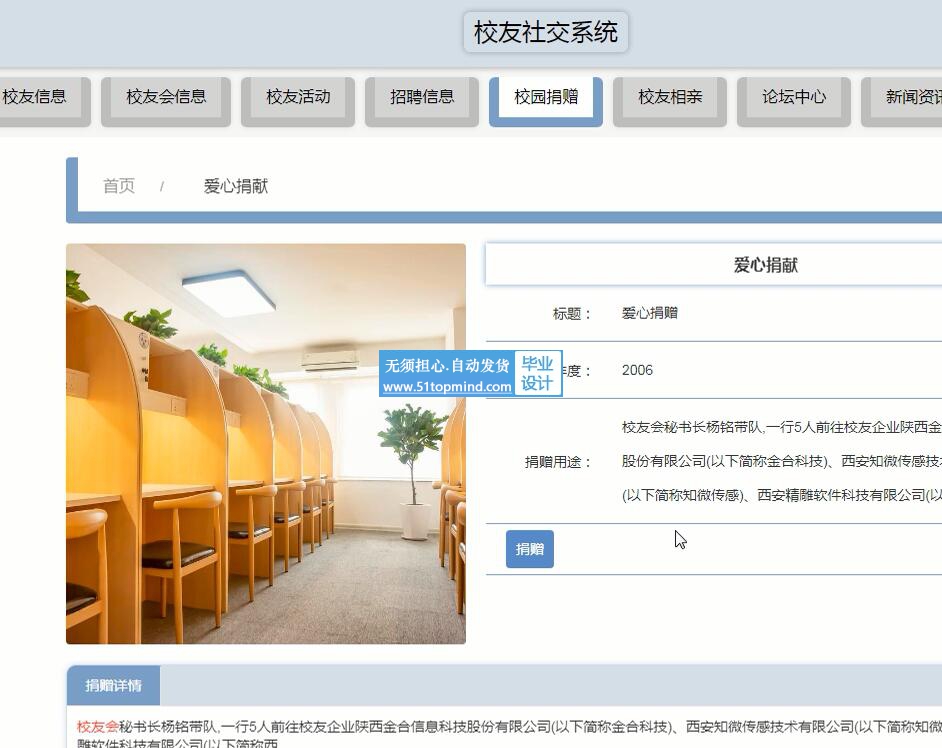The height and width of the screenshot is (748, 942).
Task: Select the title value 爱心捐赠
Action: pyautogui.click(x=649, y=313)
